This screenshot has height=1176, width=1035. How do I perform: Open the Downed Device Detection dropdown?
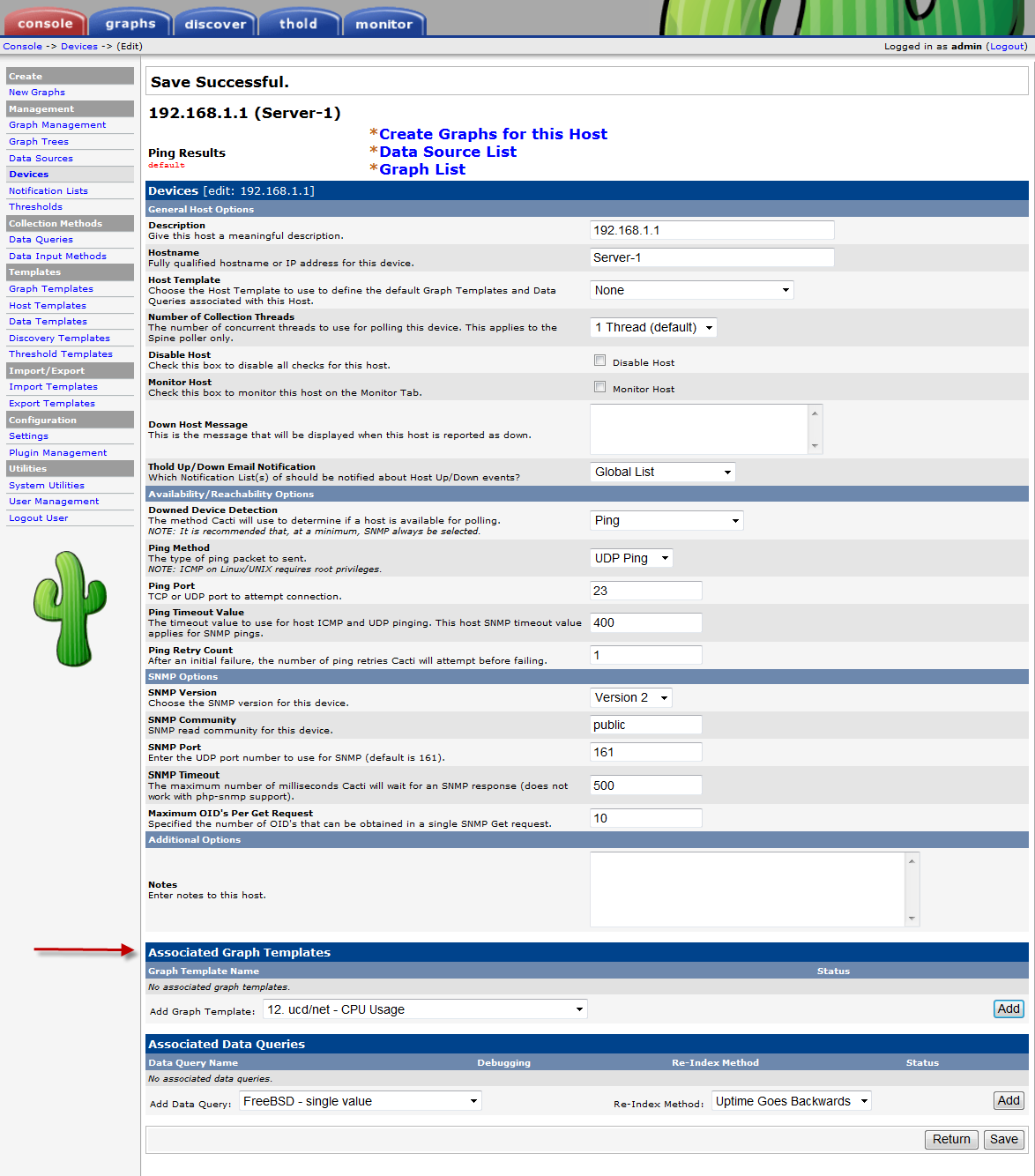(666, 520)
